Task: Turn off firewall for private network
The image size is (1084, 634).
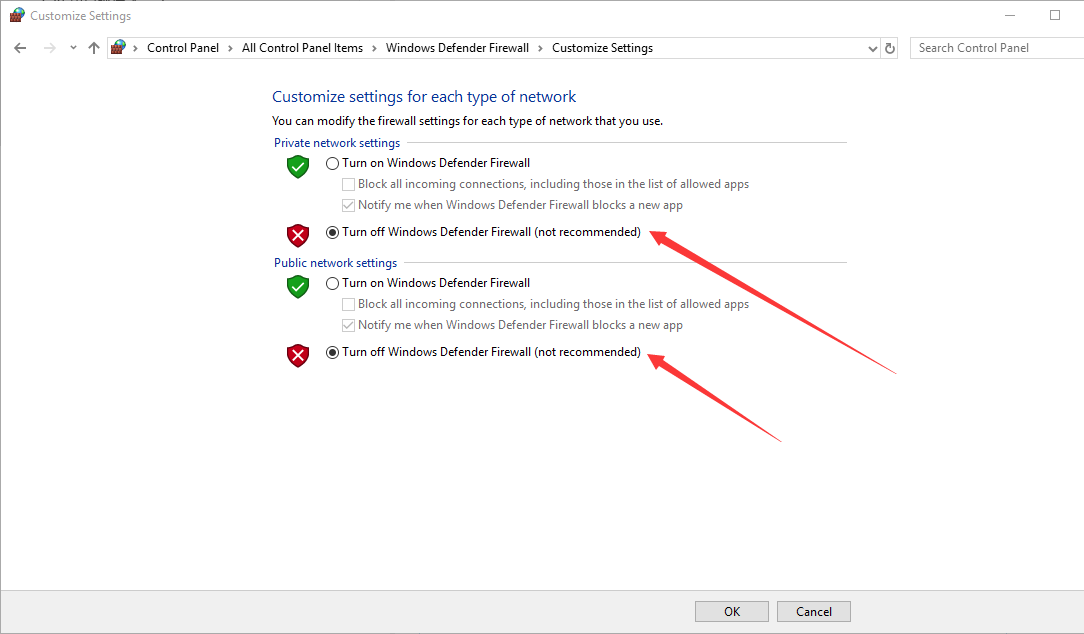Action: coord(333,232)
